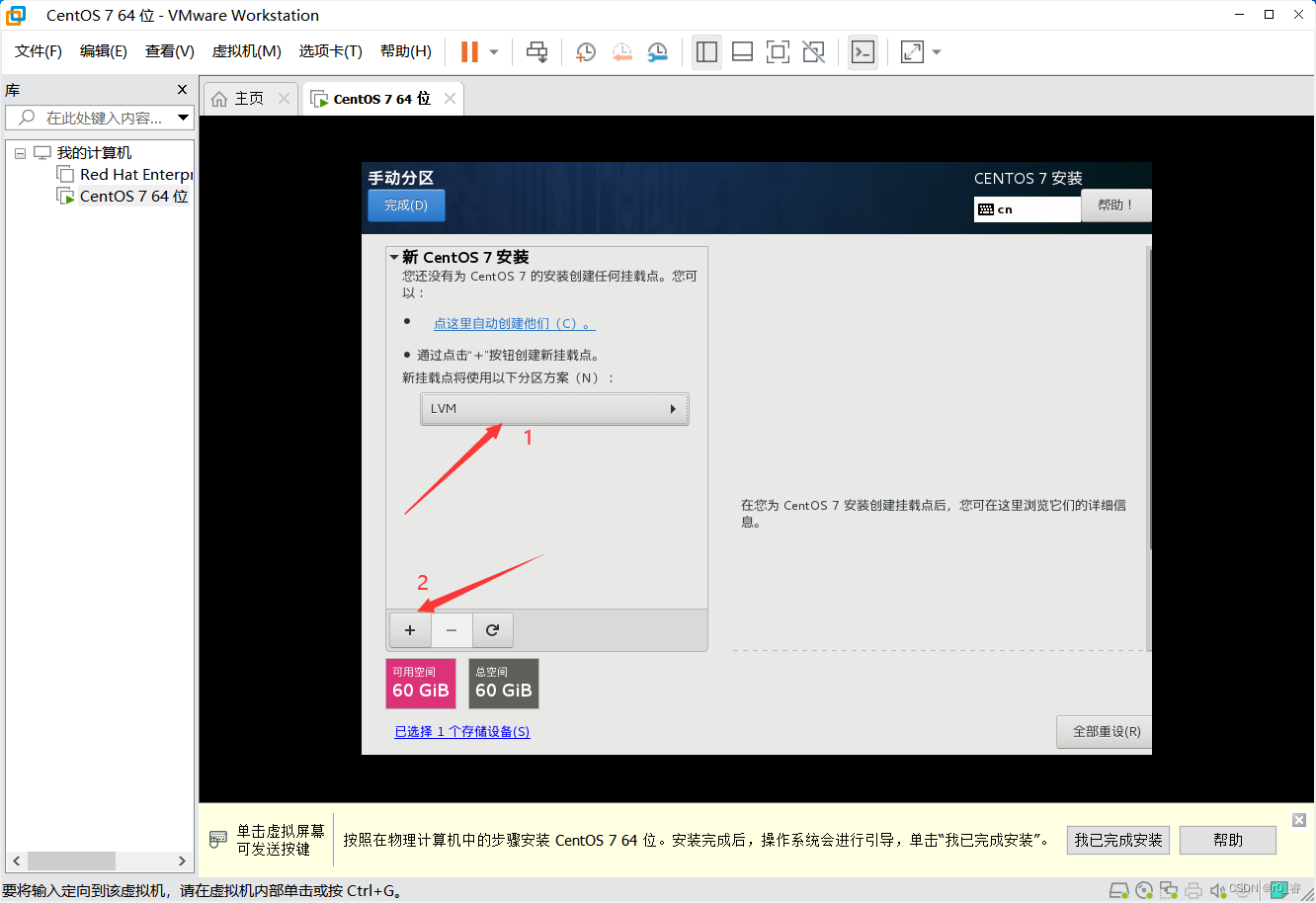Click library horizontal scrollbar thumb
This screenshot has width=1316, height=903.
tap(71, 861)
